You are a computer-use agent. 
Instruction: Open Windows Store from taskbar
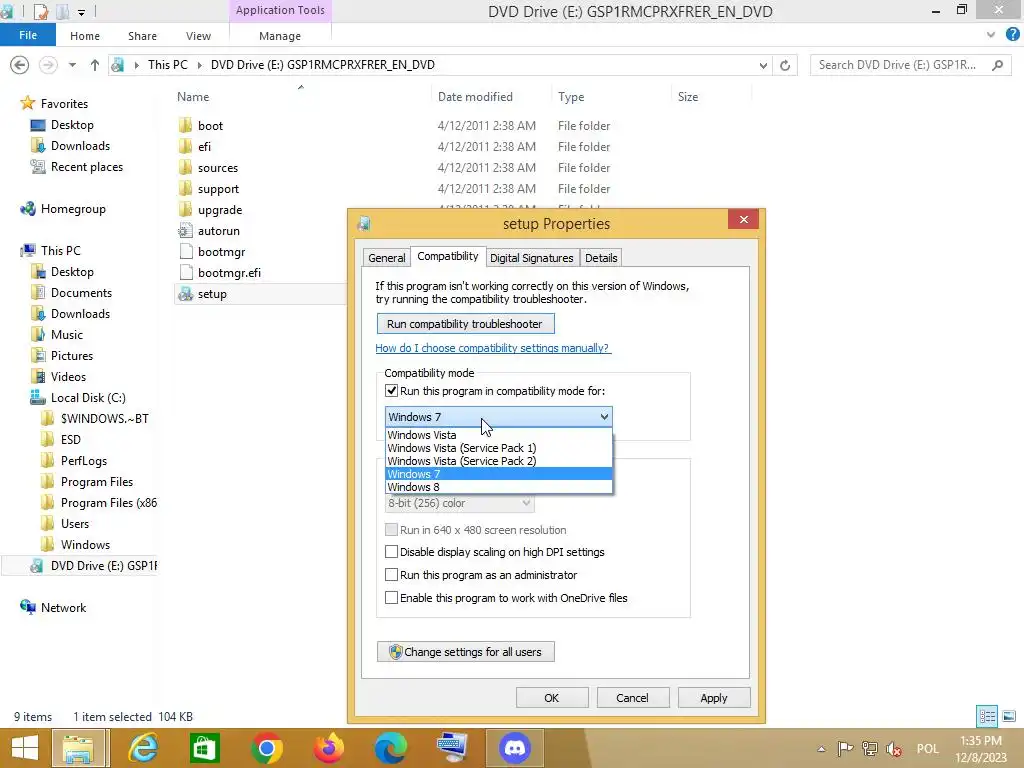(204, 748)
